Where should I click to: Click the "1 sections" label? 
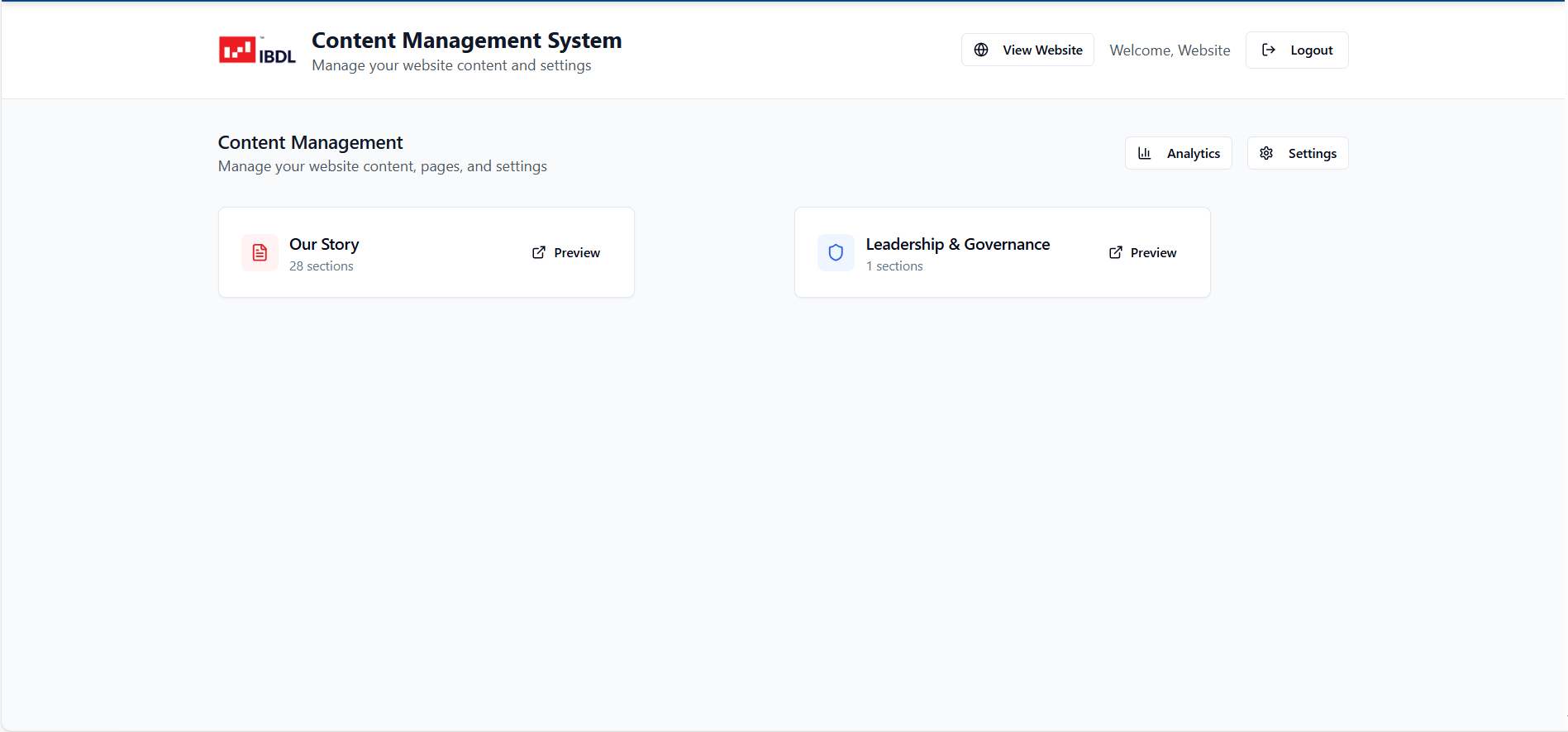coord(894,266)
